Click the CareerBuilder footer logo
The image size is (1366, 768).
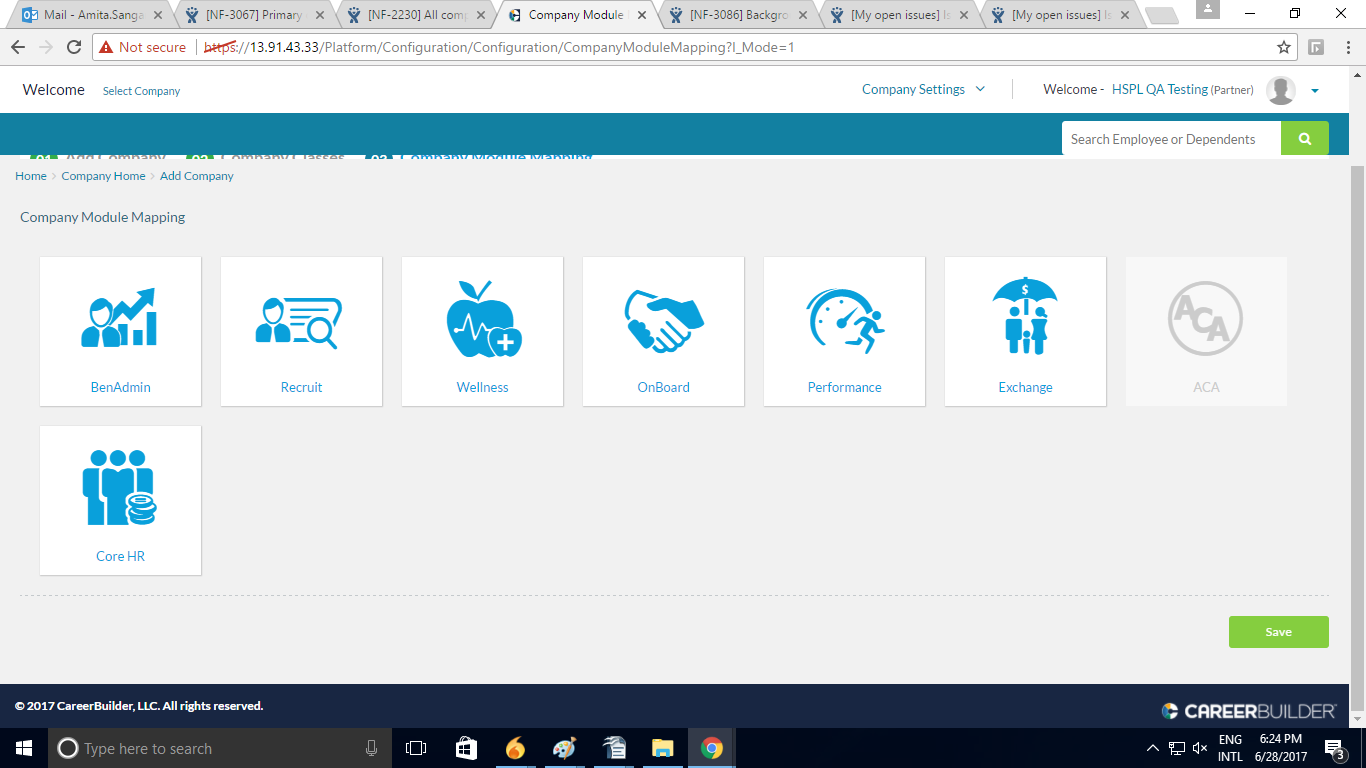(x=1249, y=711)
